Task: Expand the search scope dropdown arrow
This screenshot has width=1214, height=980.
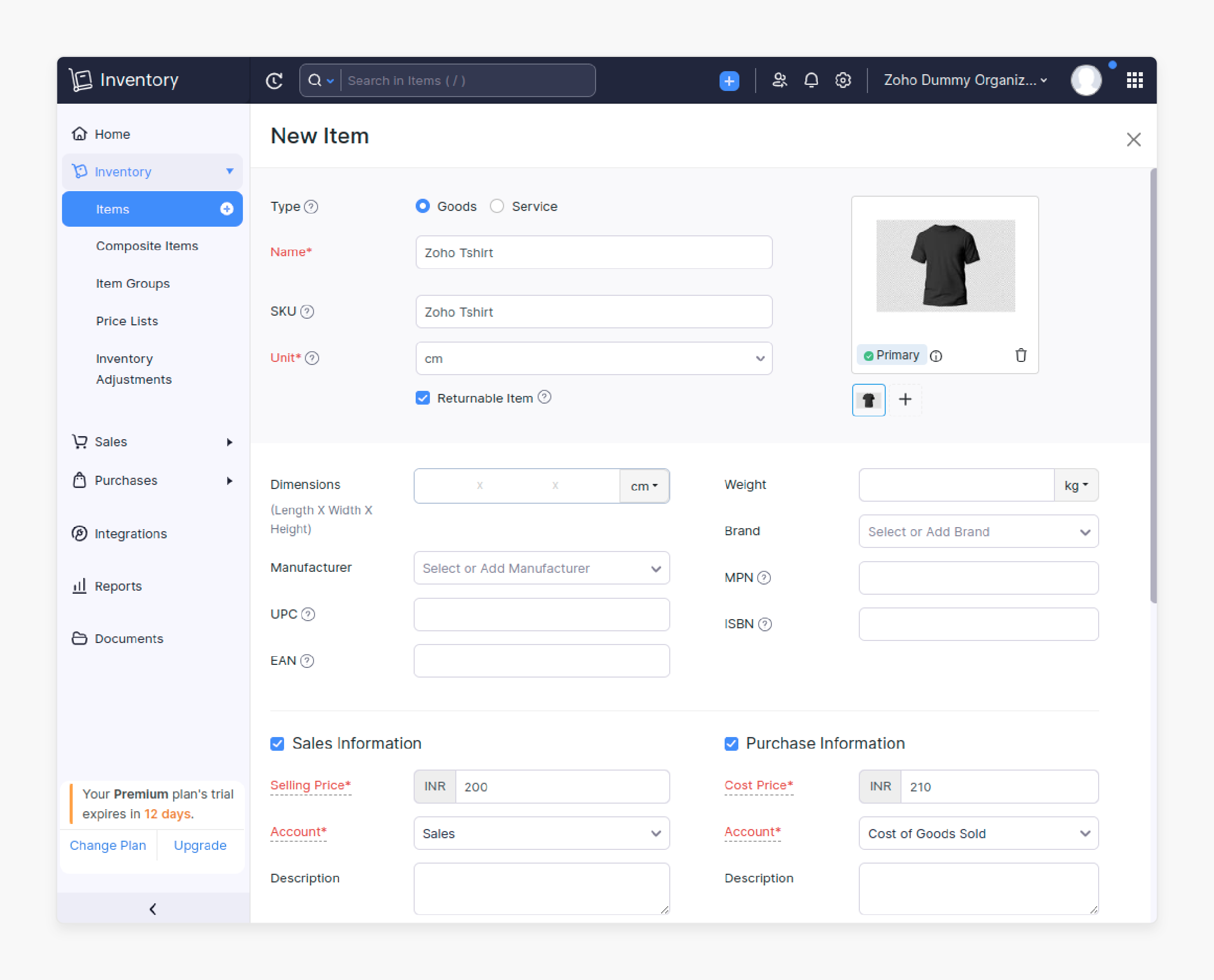Action: tap(330, 81)
